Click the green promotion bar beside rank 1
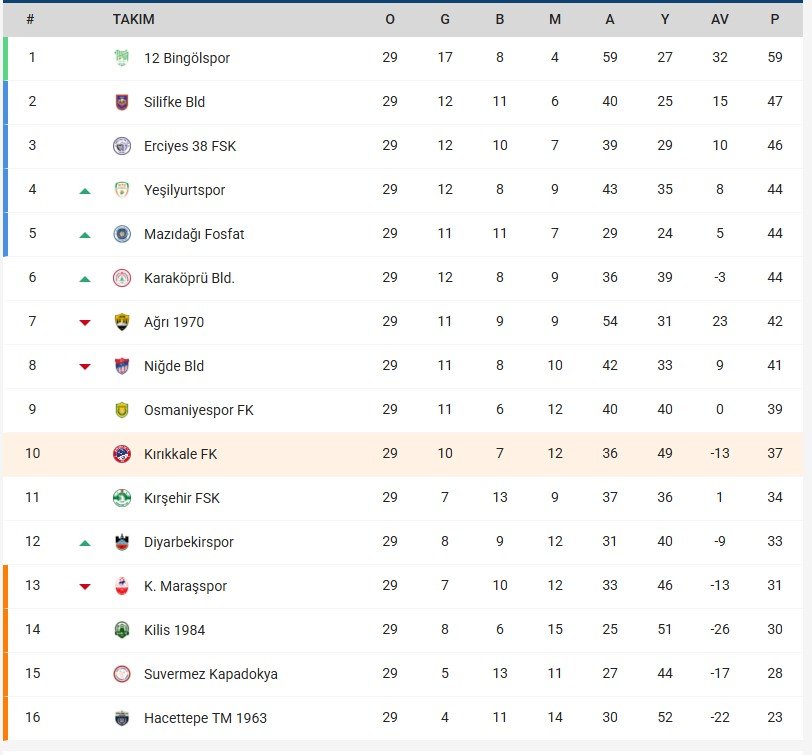 (5, 58)
